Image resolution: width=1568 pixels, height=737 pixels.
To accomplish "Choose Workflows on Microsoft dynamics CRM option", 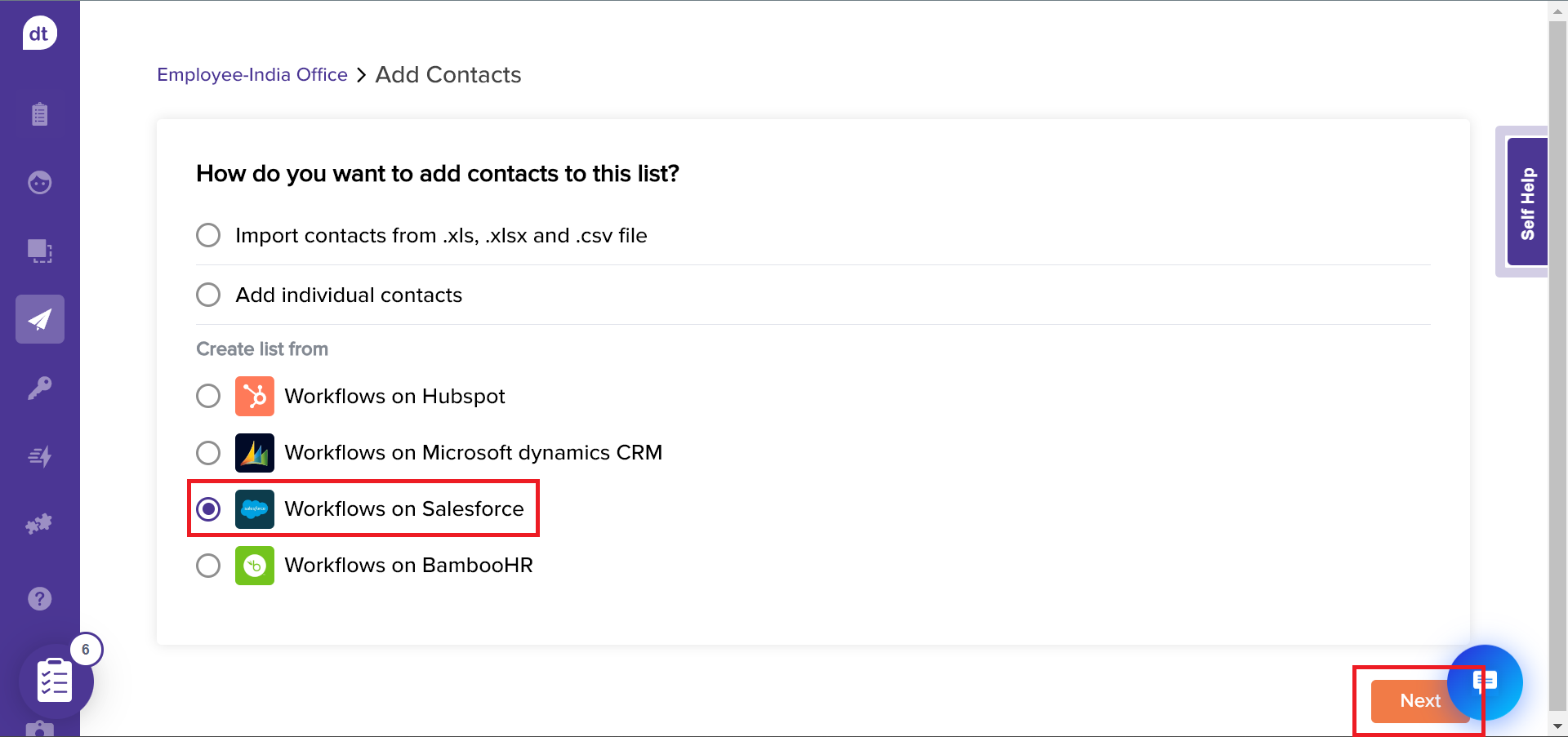I will [x=208, y=452].
